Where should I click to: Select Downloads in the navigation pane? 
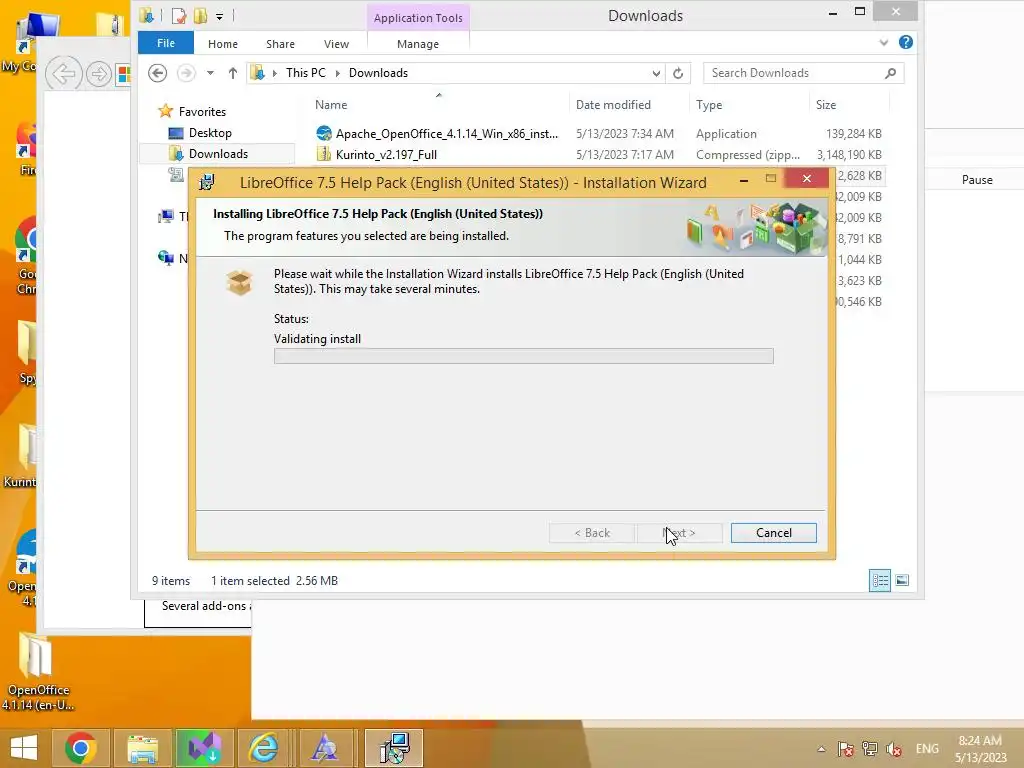[218, 153]
